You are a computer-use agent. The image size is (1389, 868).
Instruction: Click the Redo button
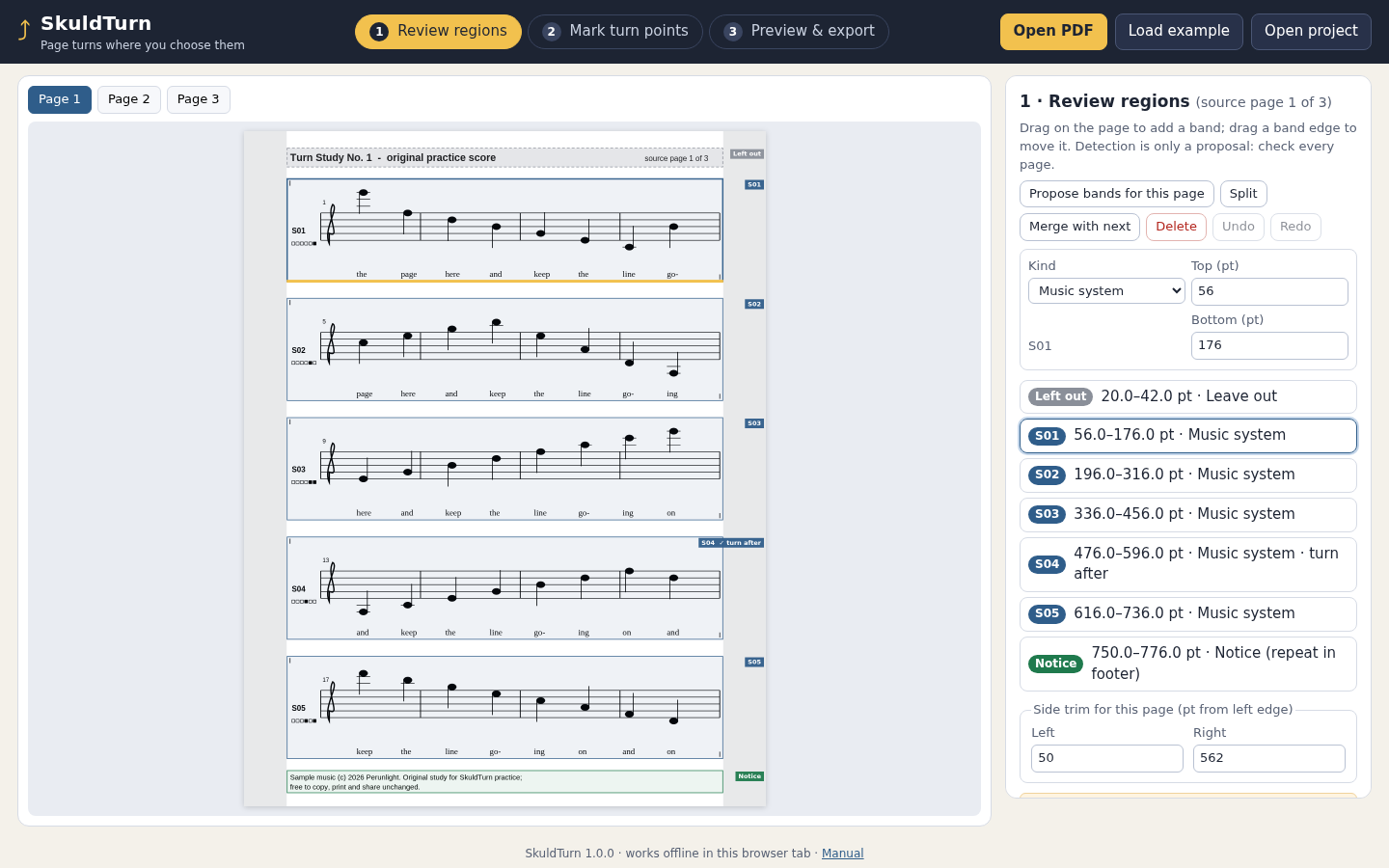point(1295,227)
